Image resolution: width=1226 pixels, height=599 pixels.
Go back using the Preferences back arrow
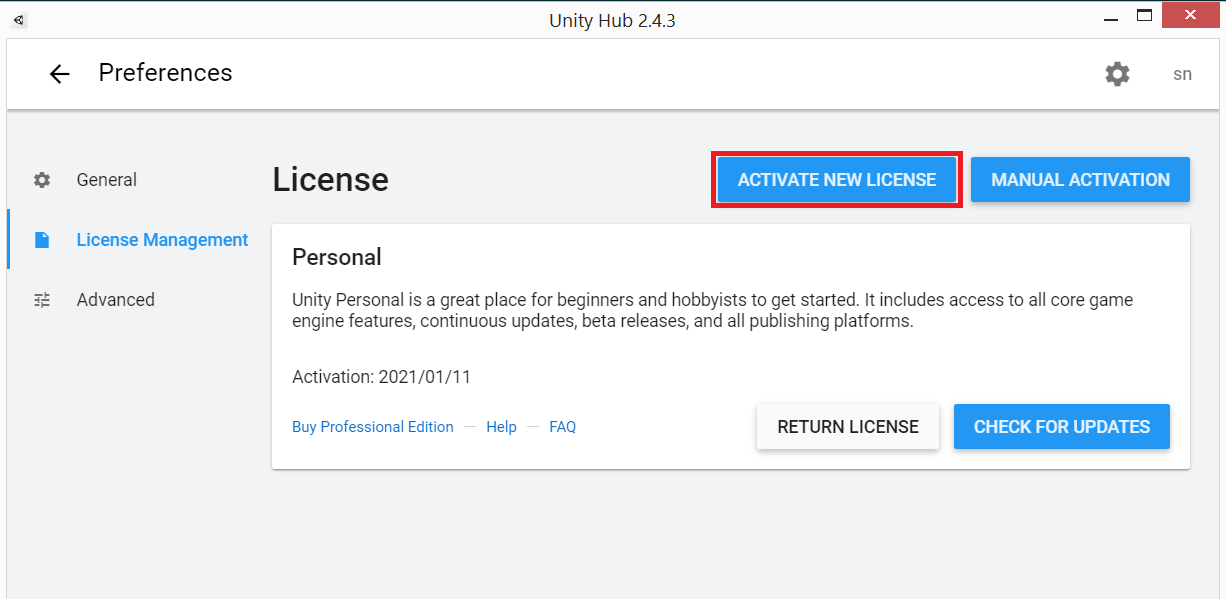click(60, 74)
